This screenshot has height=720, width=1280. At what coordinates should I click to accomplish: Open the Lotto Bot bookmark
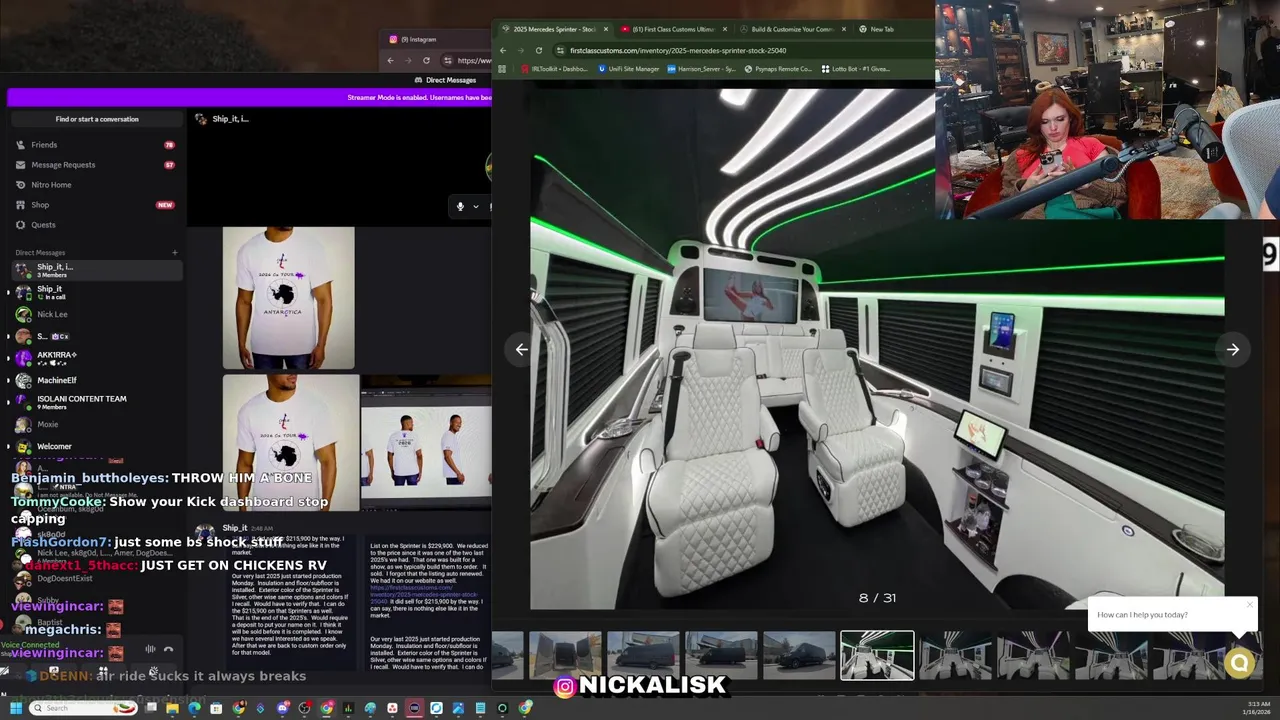tap(855, 69)
